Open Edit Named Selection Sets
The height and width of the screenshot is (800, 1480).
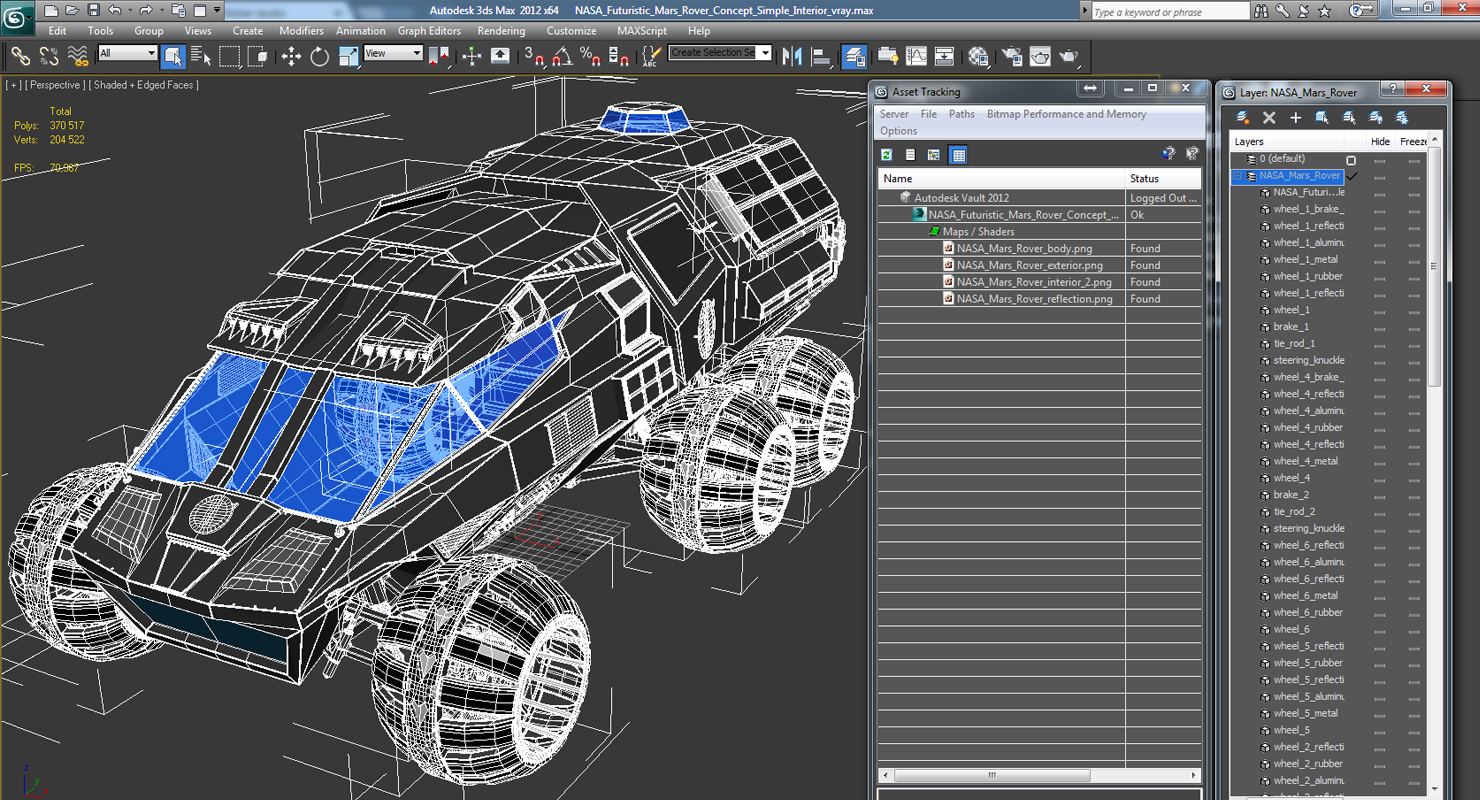tap(650, 56)
